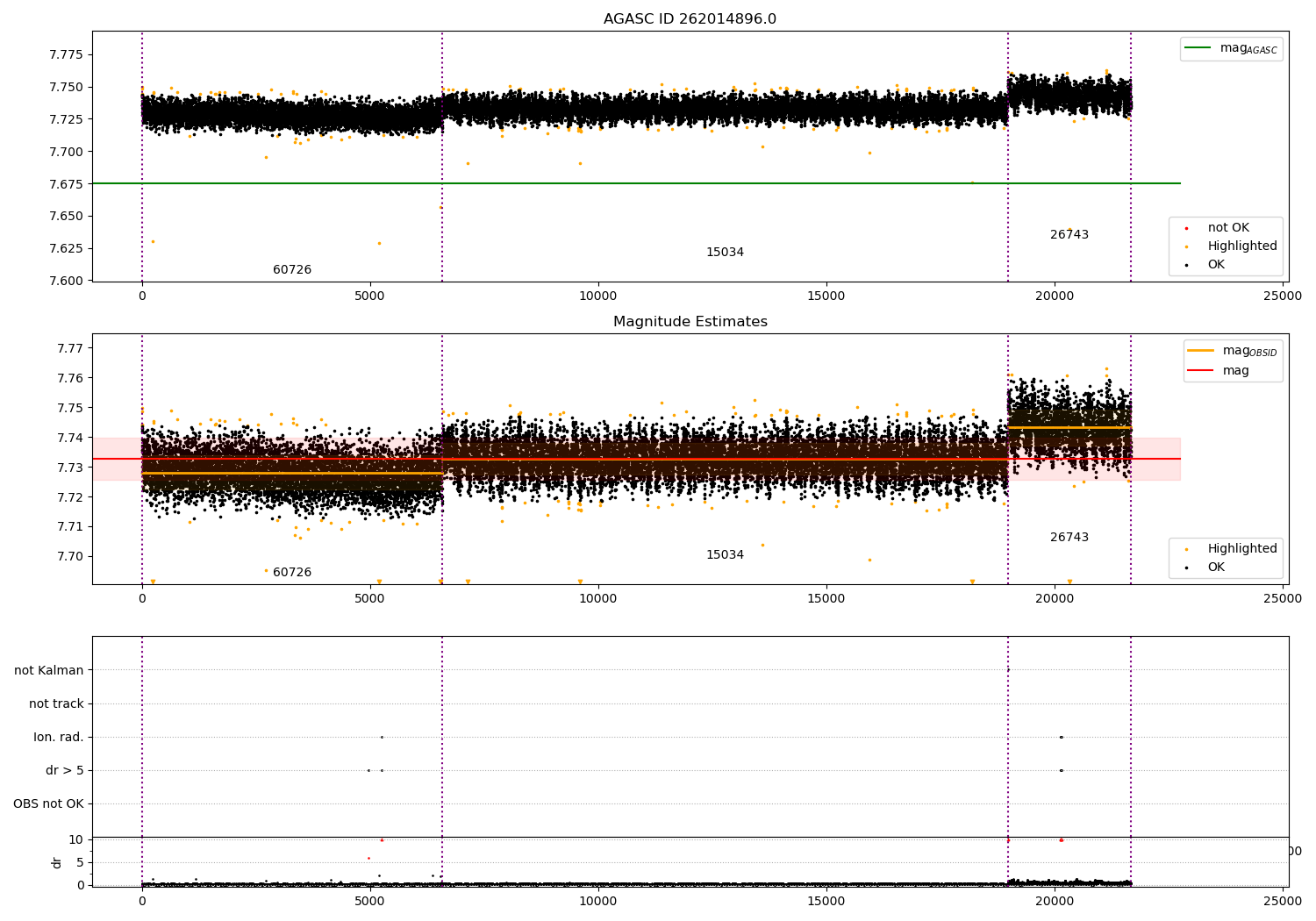The image size is (1316, 921).
Task: Click the dr axis tick label 5
Action: tap(80, 863)
